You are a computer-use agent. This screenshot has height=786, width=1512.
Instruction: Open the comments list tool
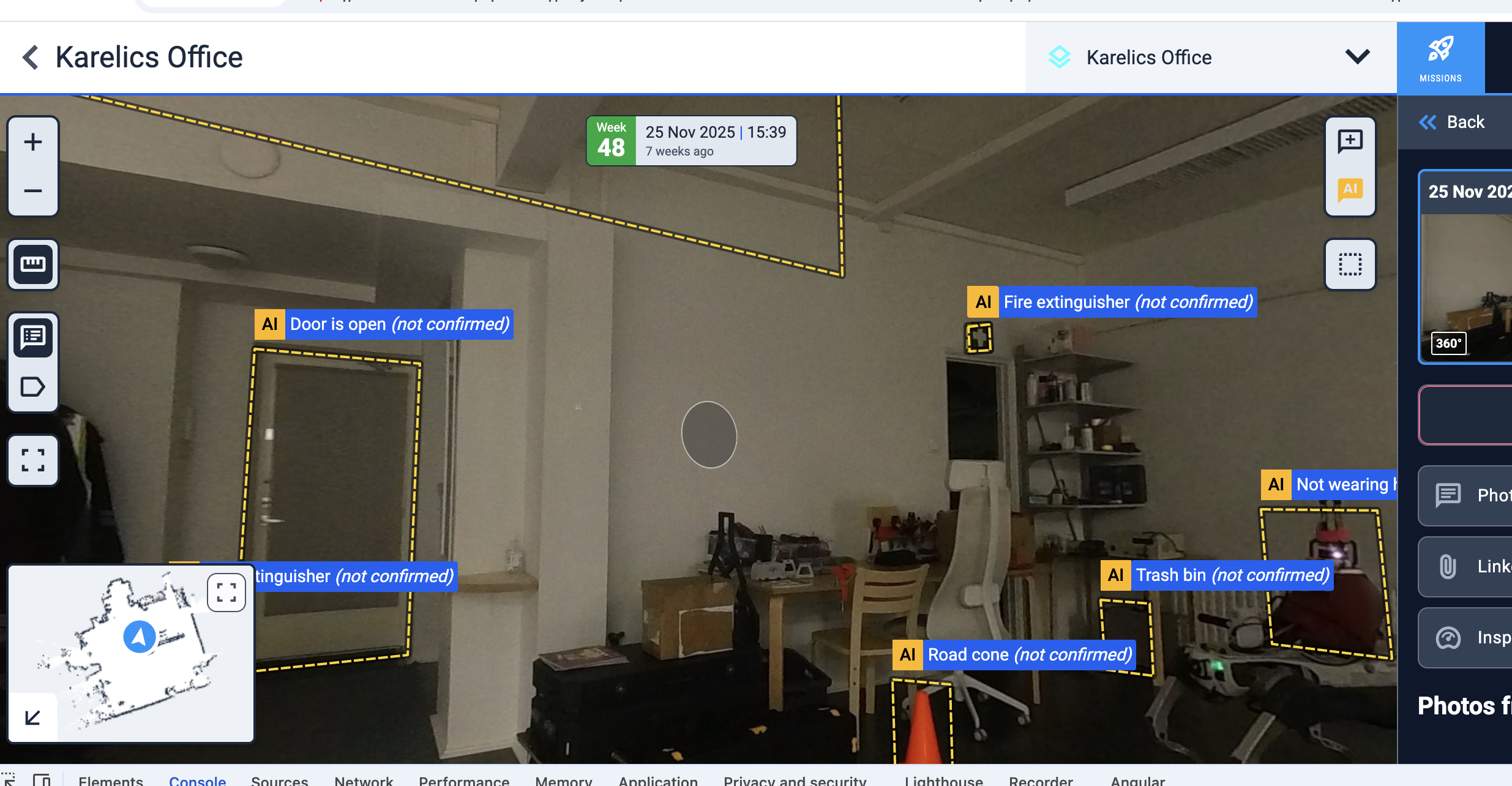coord(33,337)
